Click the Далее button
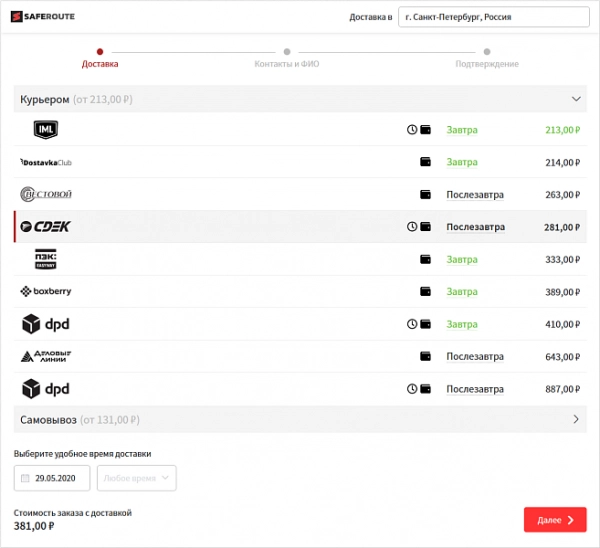 click(x=555, y=520)
